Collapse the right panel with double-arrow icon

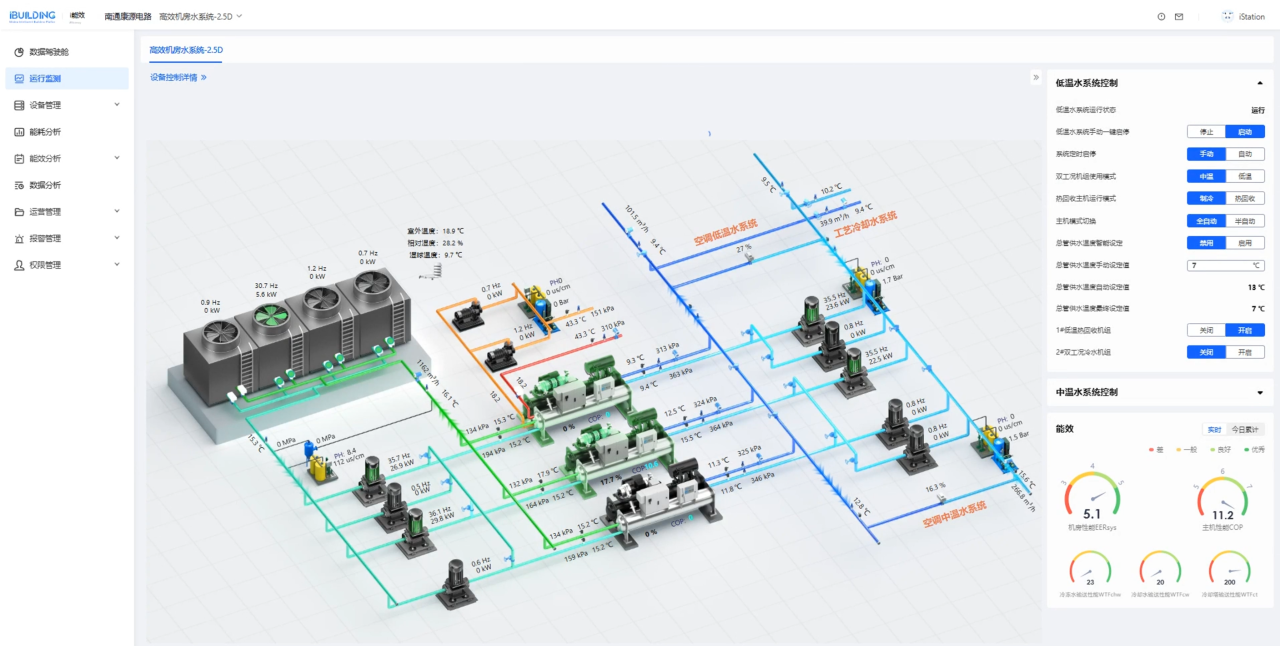(x=1036, y=77)
